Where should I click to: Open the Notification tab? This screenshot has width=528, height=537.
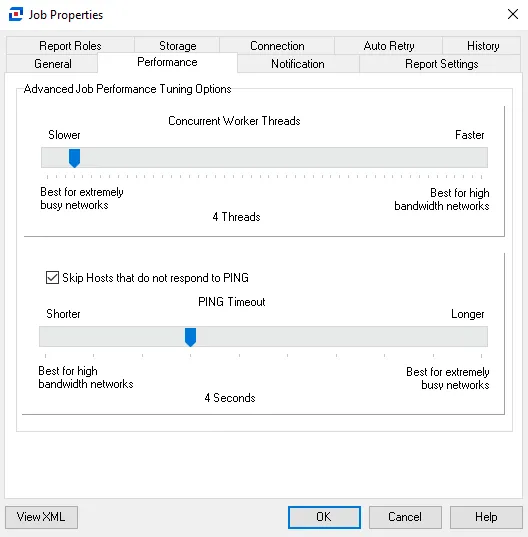tap(298, 64)
